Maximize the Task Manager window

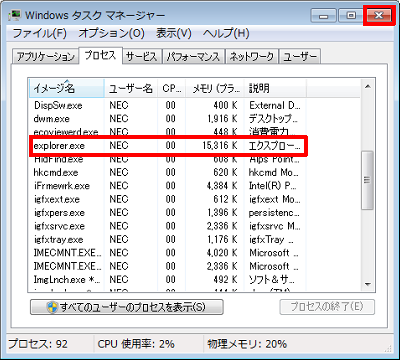click(x=351, y=15)
